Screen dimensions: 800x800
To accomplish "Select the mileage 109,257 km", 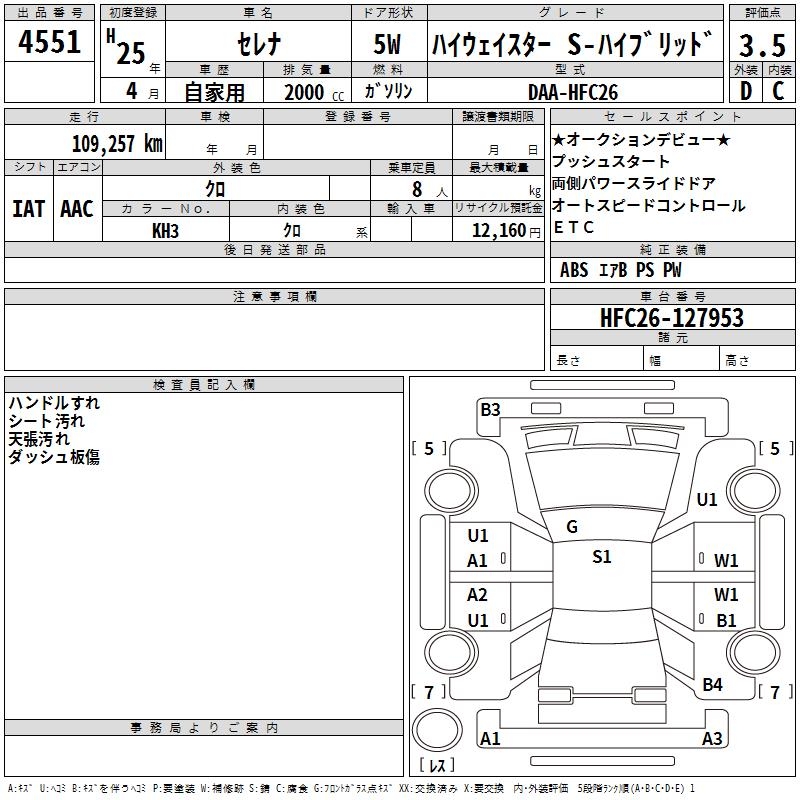I will [117, 144].
